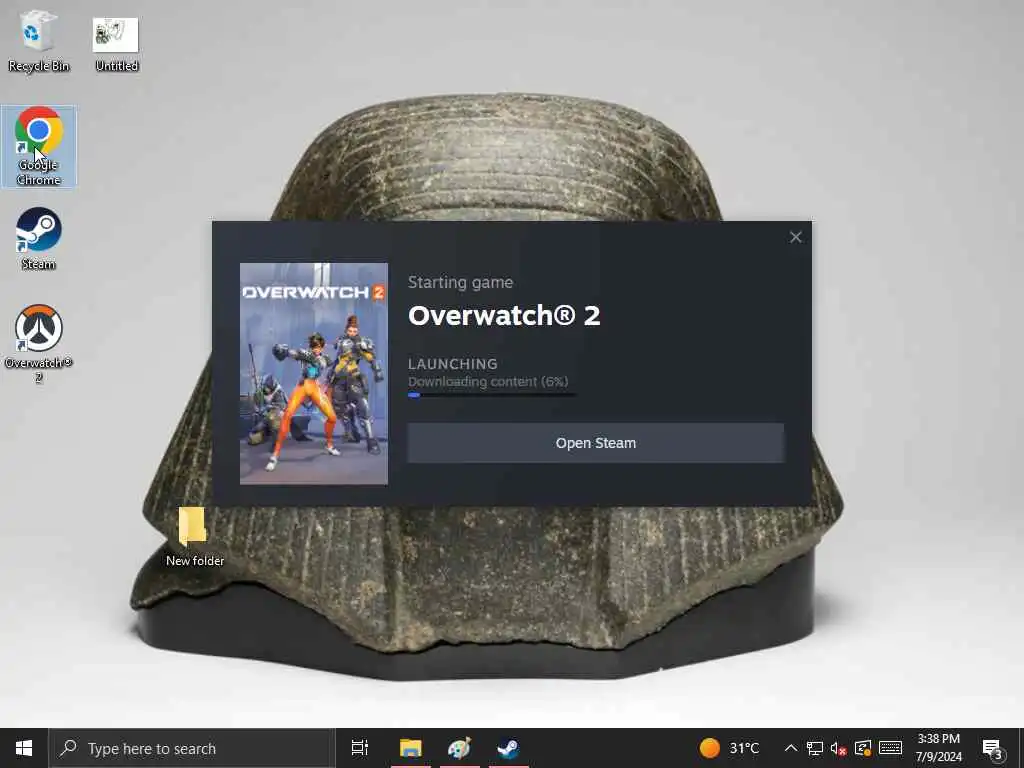Select the New folder icon on desktop
Screen dimensions: 1024x768
coord(194,536)
